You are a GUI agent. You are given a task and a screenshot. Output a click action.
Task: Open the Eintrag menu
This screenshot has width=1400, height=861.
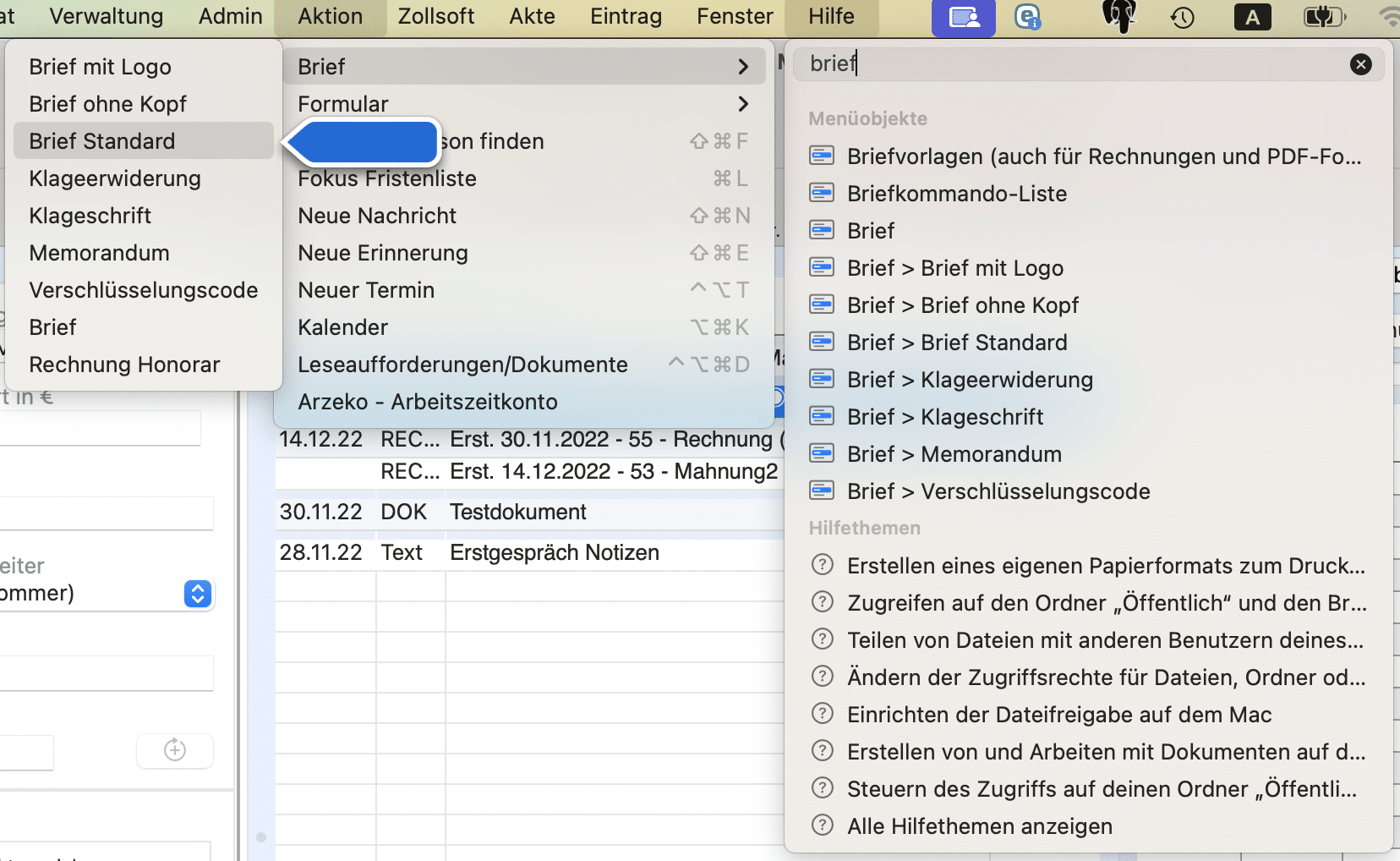626,16
